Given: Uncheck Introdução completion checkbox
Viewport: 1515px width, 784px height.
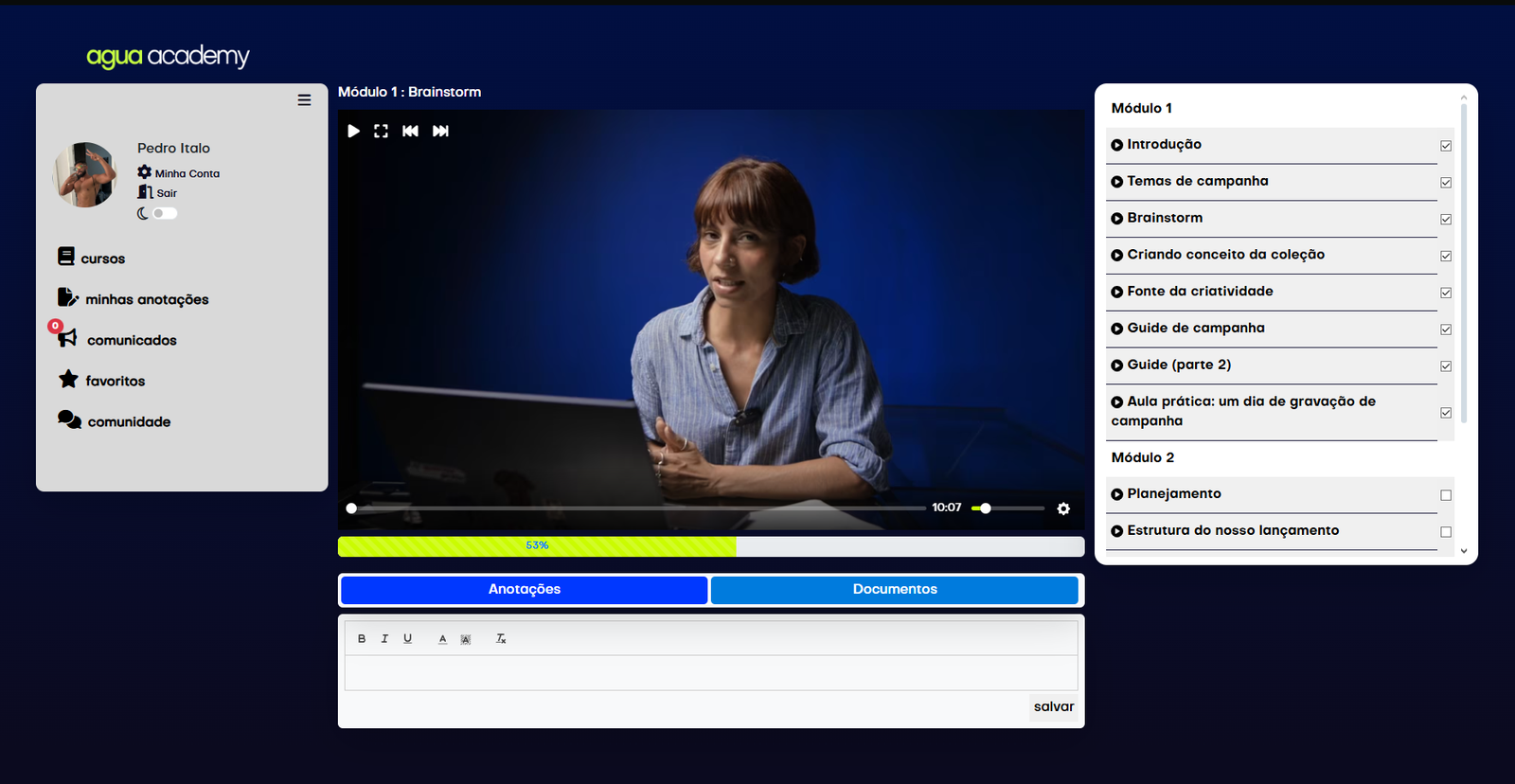Looking at the screenshot, I should (x=1446, y=146).
